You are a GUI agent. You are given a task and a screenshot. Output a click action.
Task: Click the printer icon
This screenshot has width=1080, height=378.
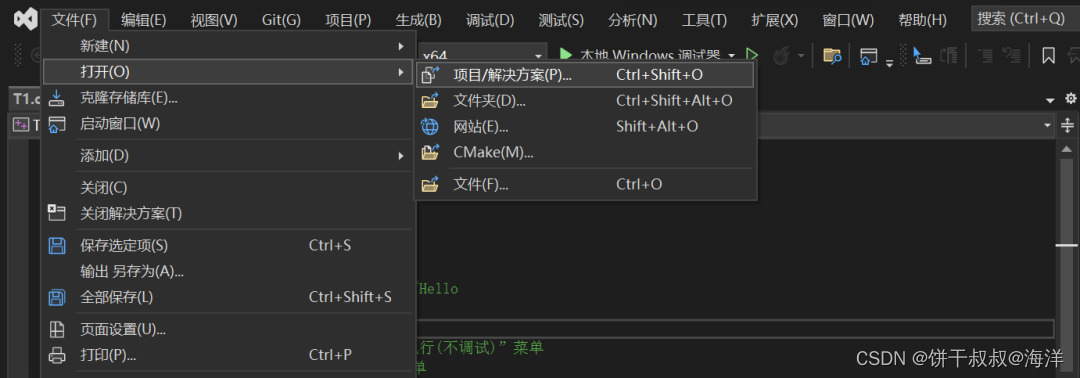coord(56,356)
